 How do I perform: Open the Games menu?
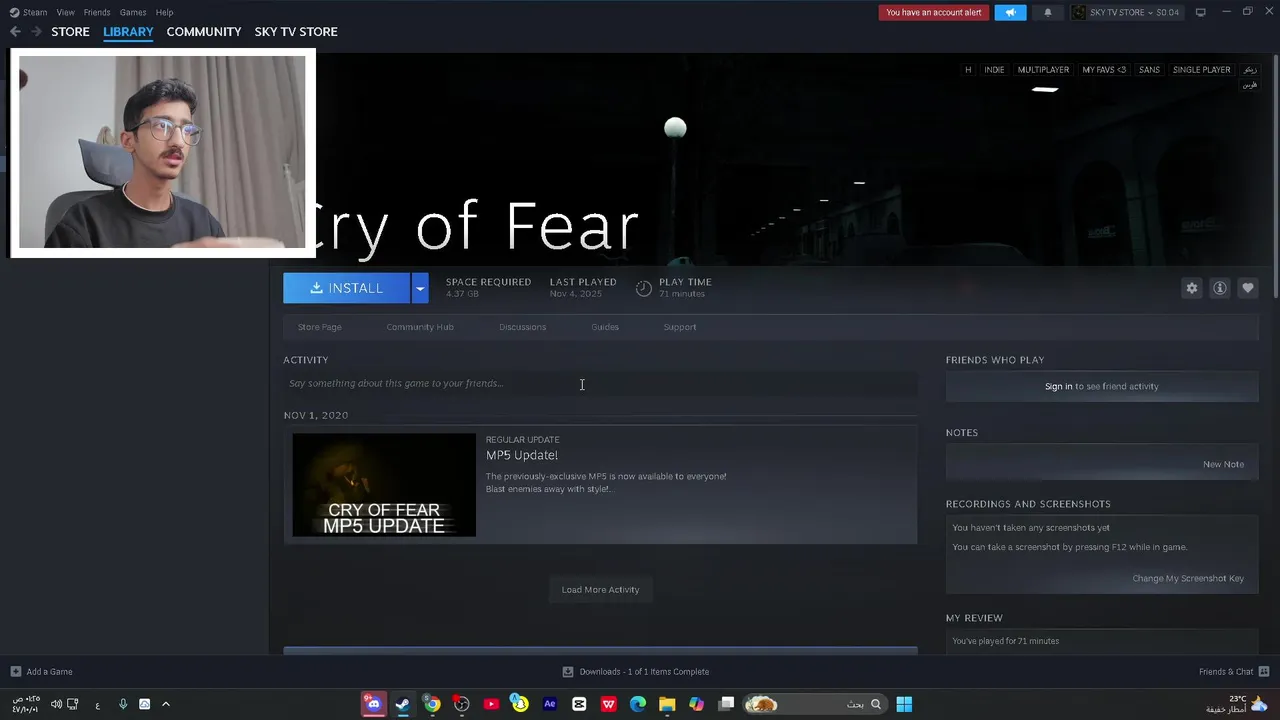tap(133, 12)
